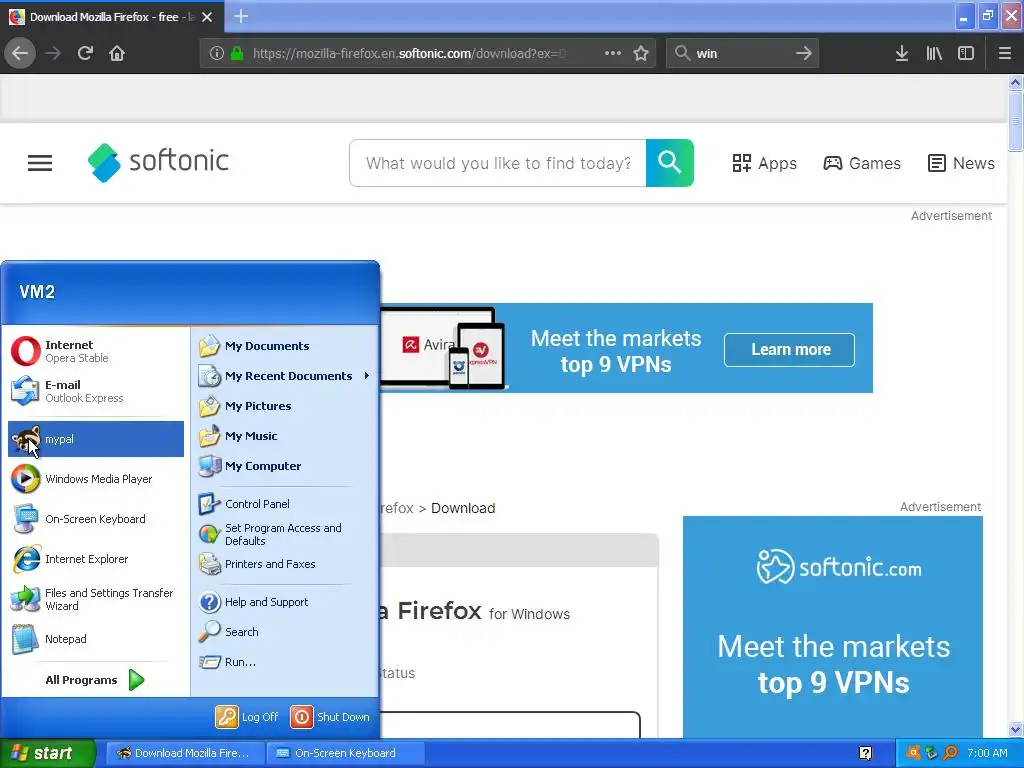The width and height of the screenshot is (1024, 768).
Task: Click Learn more on the VPN banner
Action: [789, 349]
